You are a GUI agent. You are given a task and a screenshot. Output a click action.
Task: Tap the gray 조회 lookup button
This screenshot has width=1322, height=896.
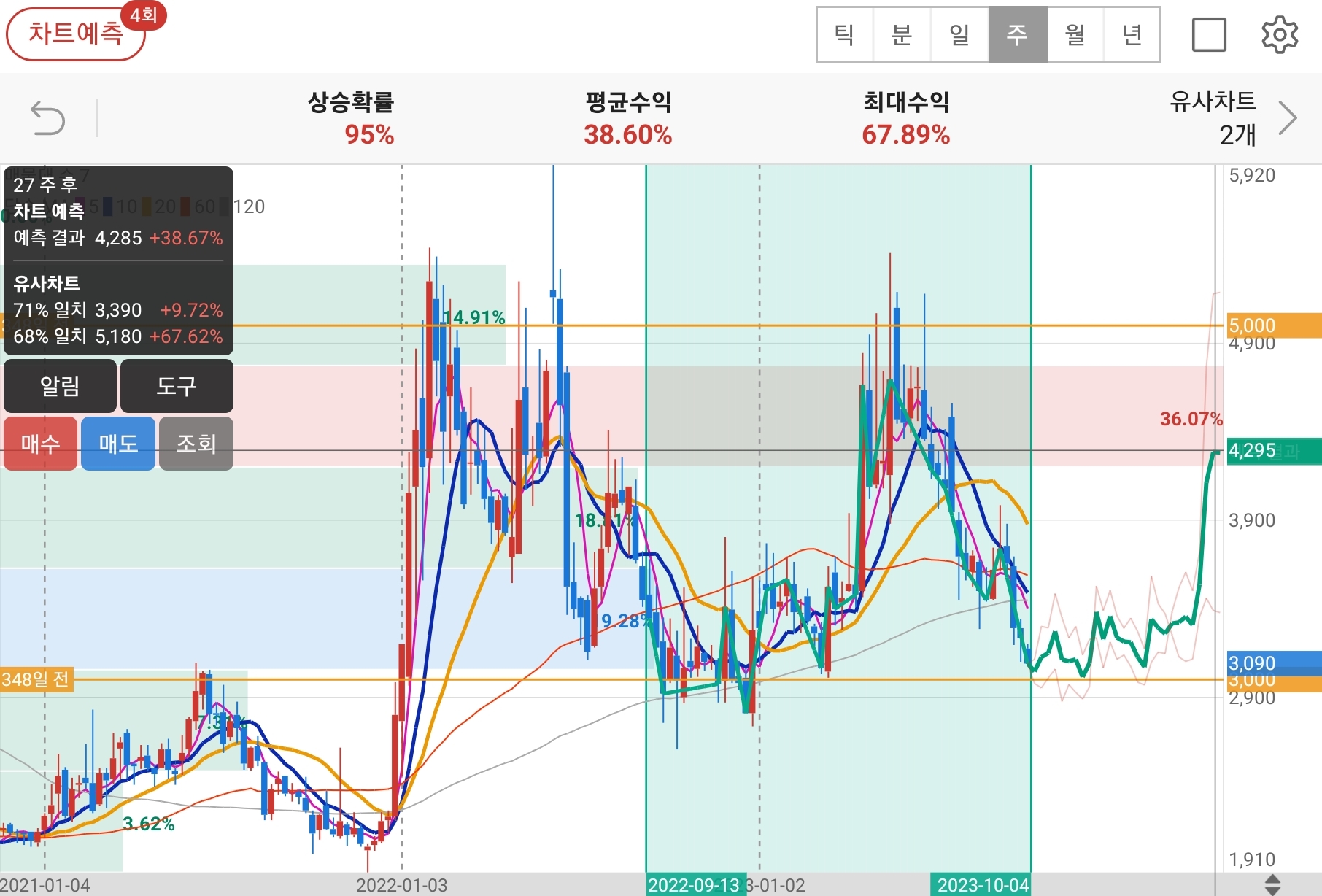(x=196, y=444)
